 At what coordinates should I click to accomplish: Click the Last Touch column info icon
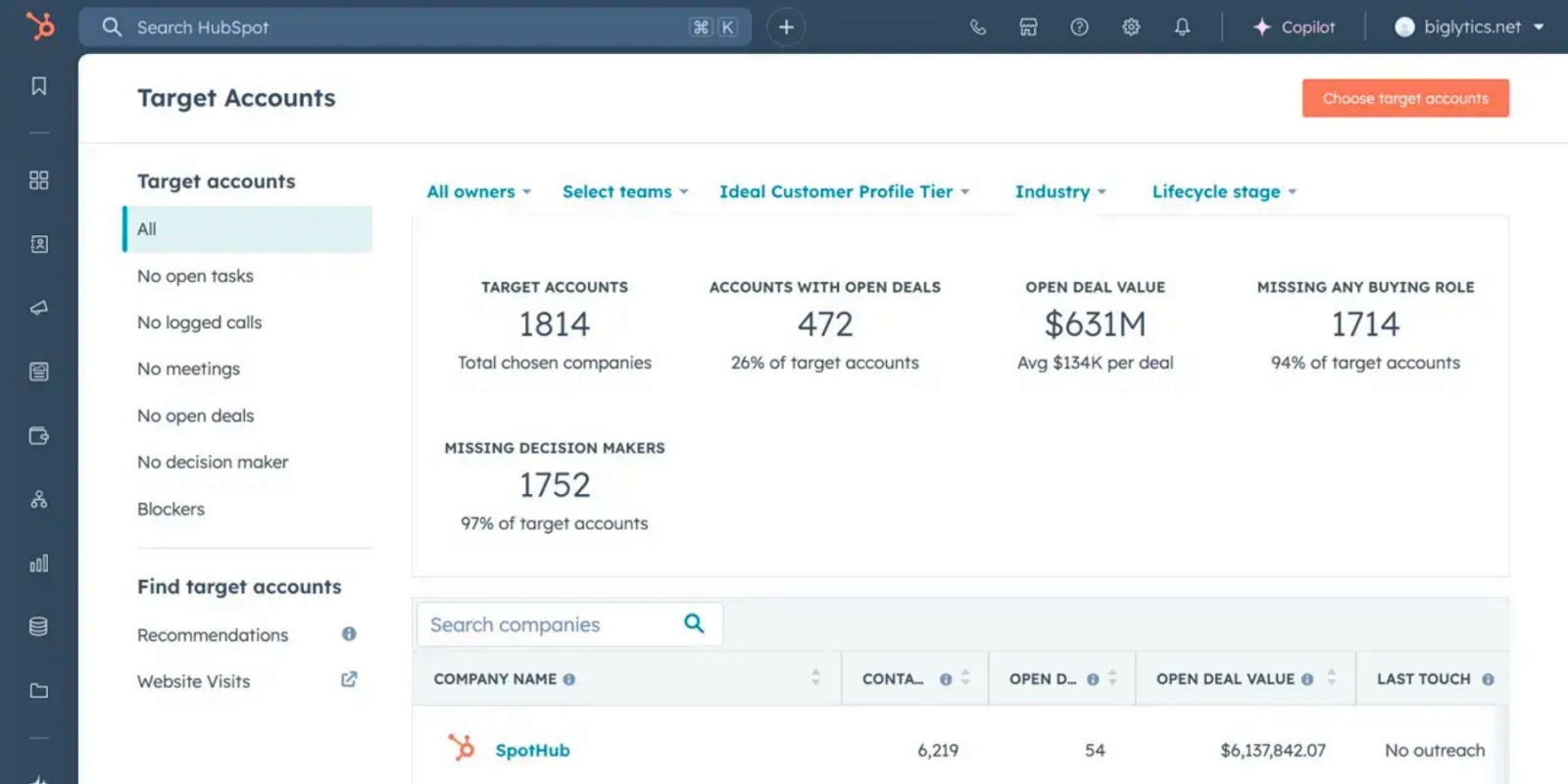point(1488,679)
